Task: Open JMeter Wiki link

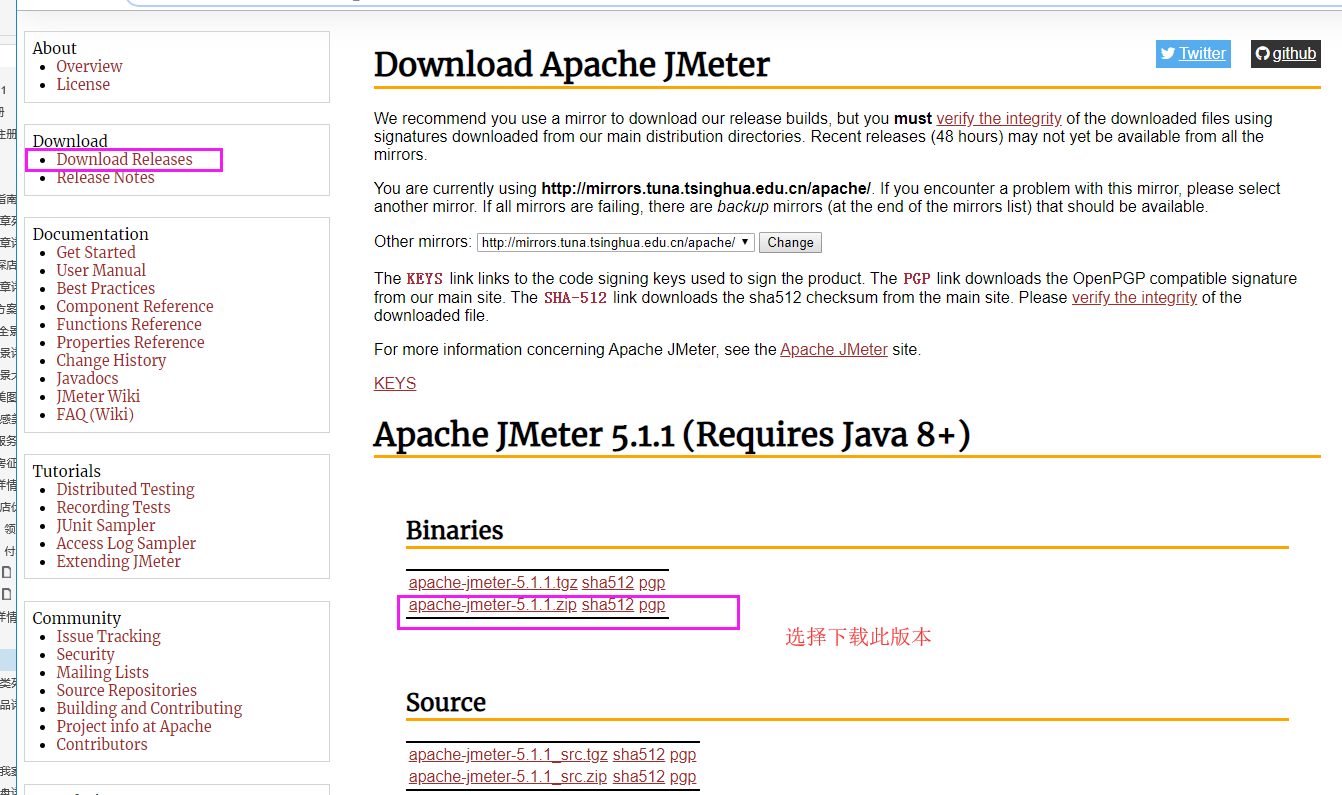Action: point(98,396)
